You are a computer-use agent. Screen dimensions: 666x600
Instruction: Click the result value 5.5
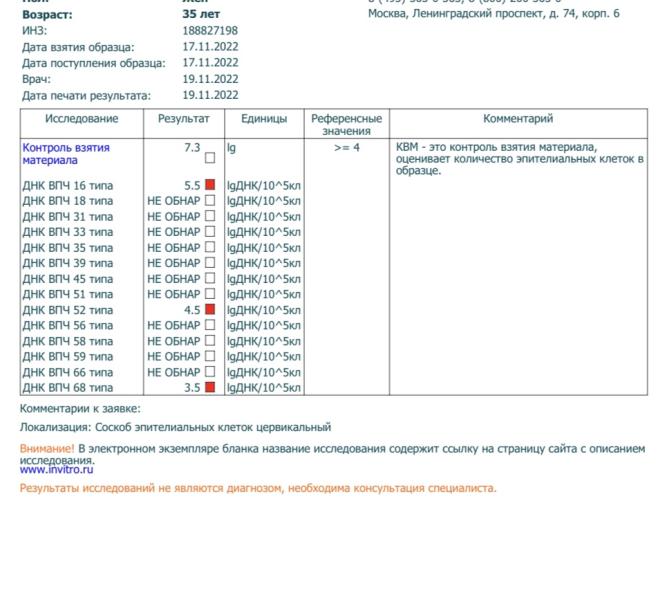[192, 186]
